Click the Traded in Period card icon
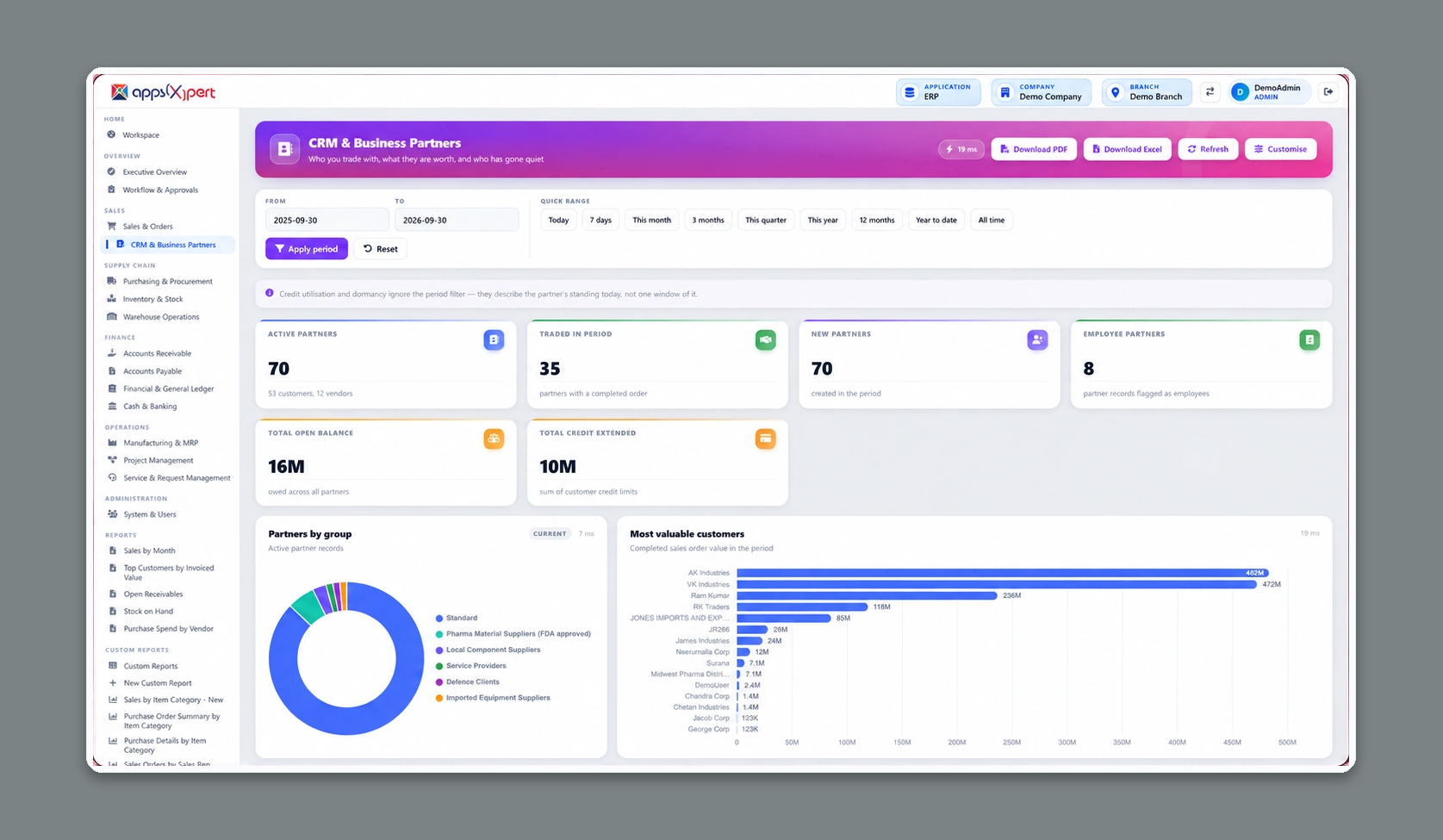 click(765, 340)
